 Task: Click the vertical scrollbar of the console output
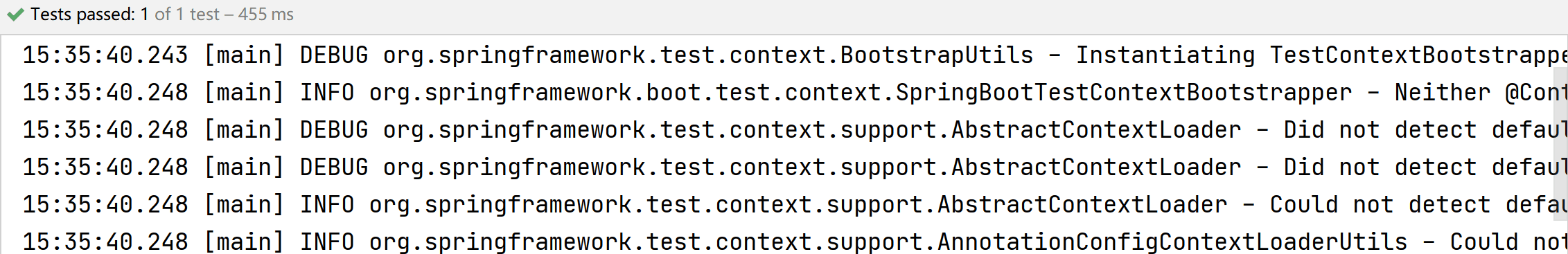click(x=1560, y=161)
